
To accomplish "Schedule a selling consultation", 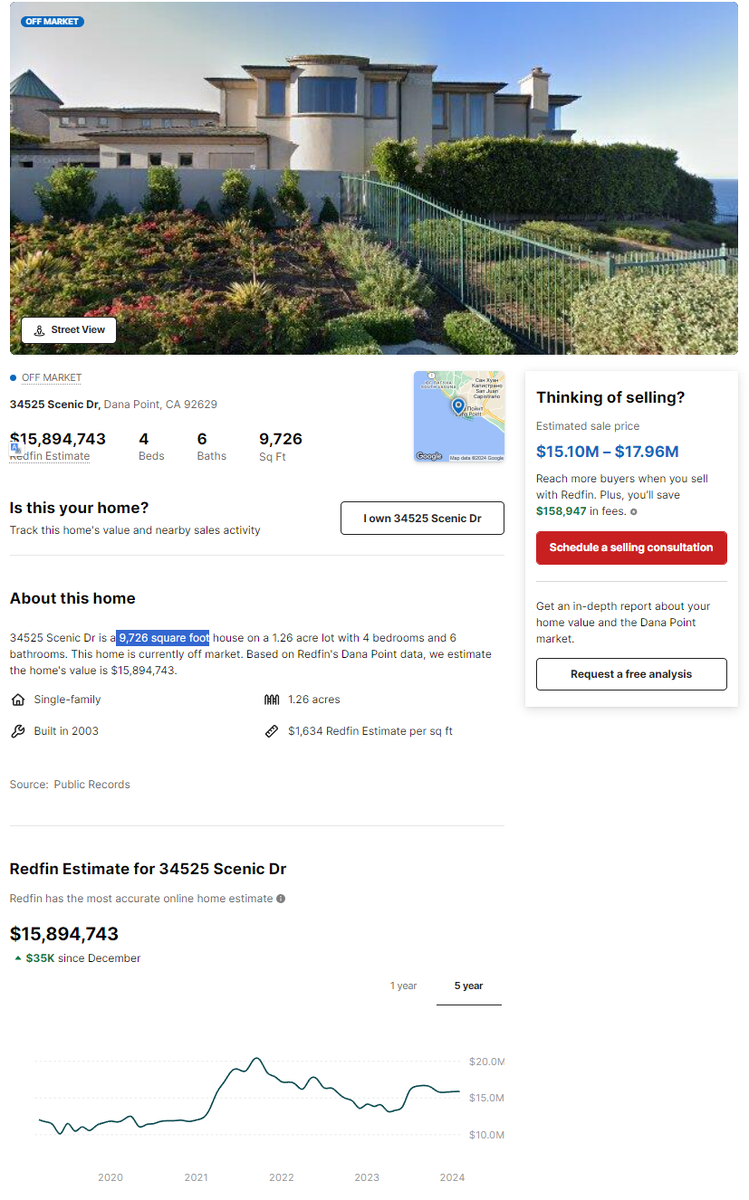I will click(631, 548).
